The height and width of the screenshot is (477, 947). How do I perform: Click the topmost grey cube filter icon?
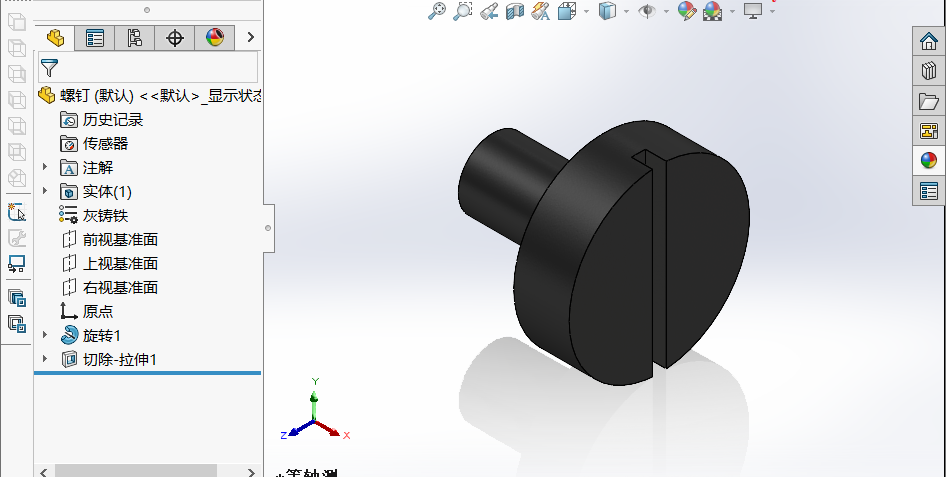click(16, 22)
